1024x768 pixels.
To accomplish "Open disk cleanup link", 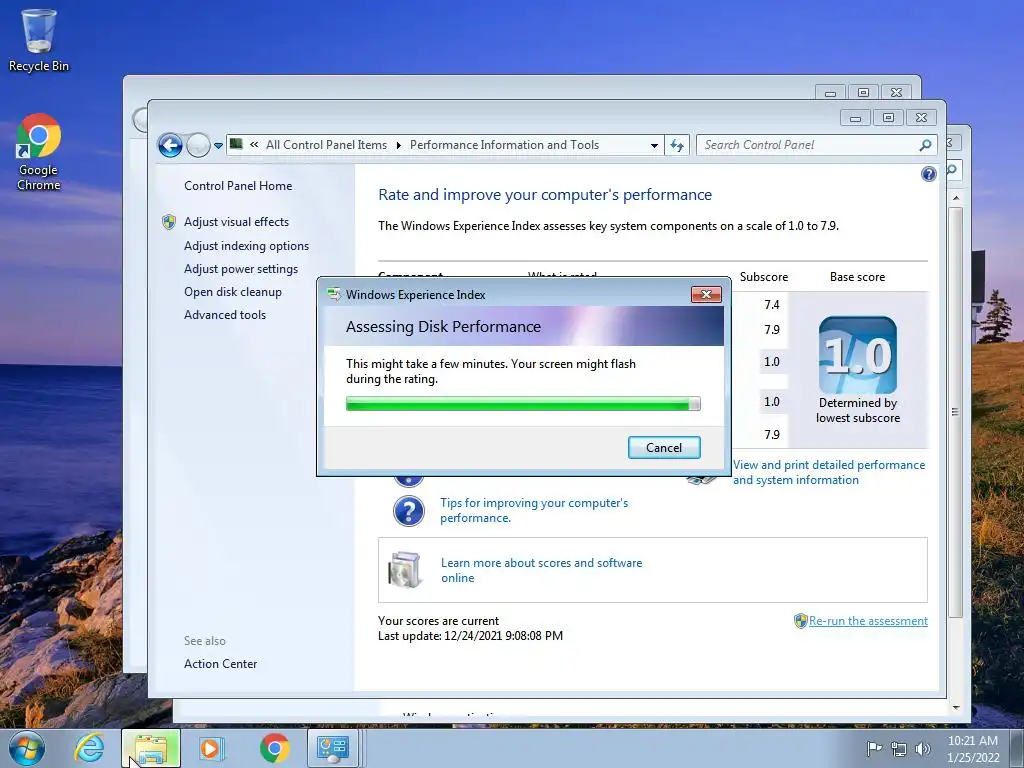I will tap(232, 292).
